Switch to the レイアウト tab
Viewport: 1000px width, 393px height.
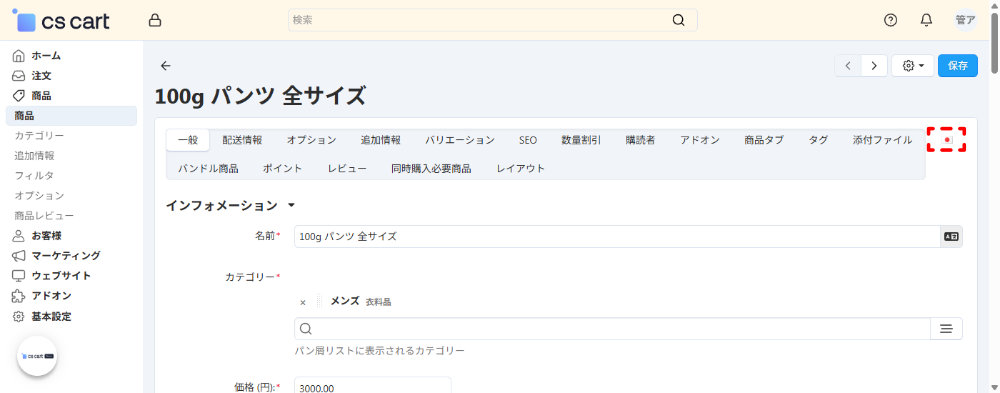(x=520, y=168)
